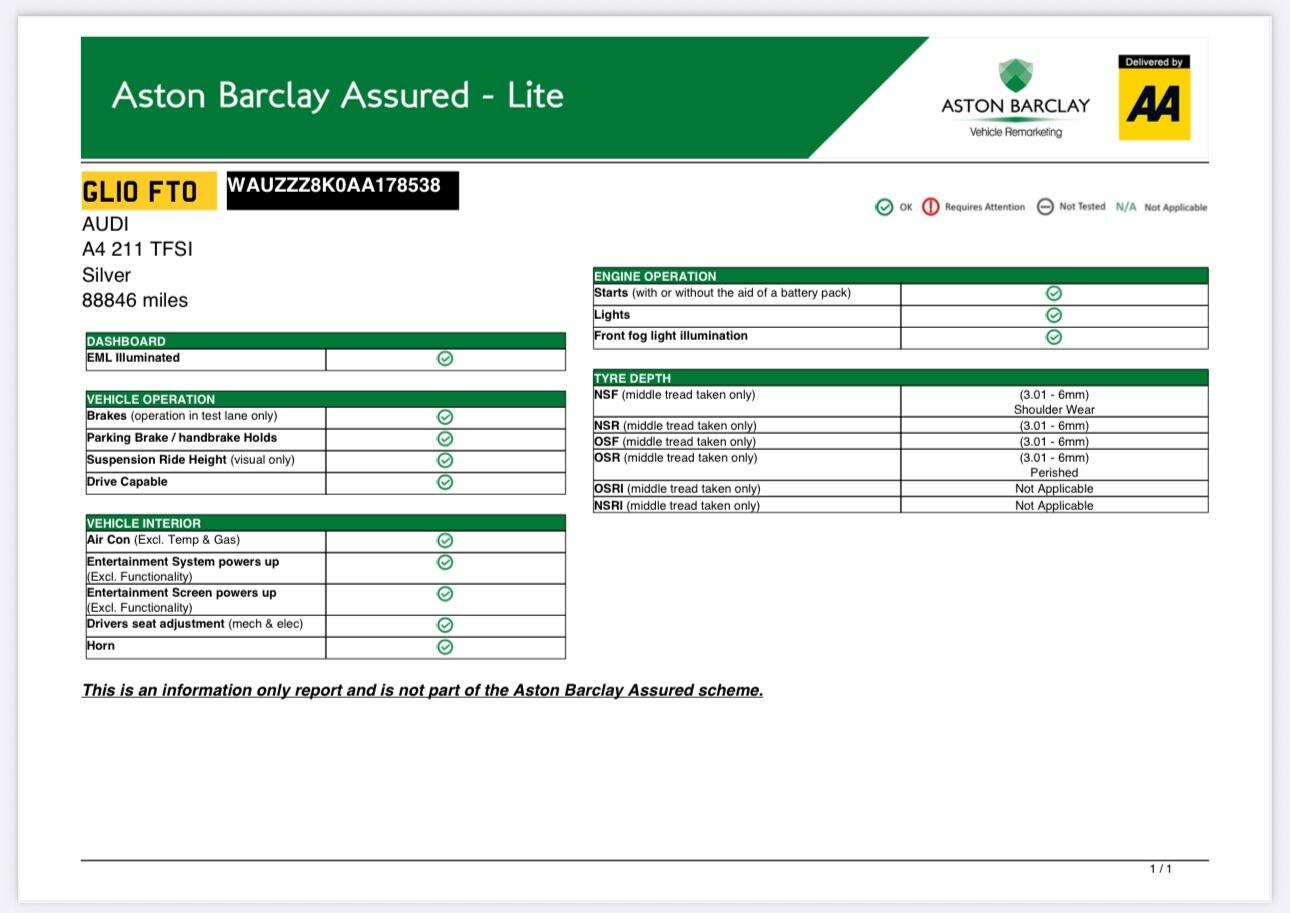Viewport: 1290px width, 913px height.
Task: Click the Aston Barclay Assured - Lite title
Action: [338, 96]
